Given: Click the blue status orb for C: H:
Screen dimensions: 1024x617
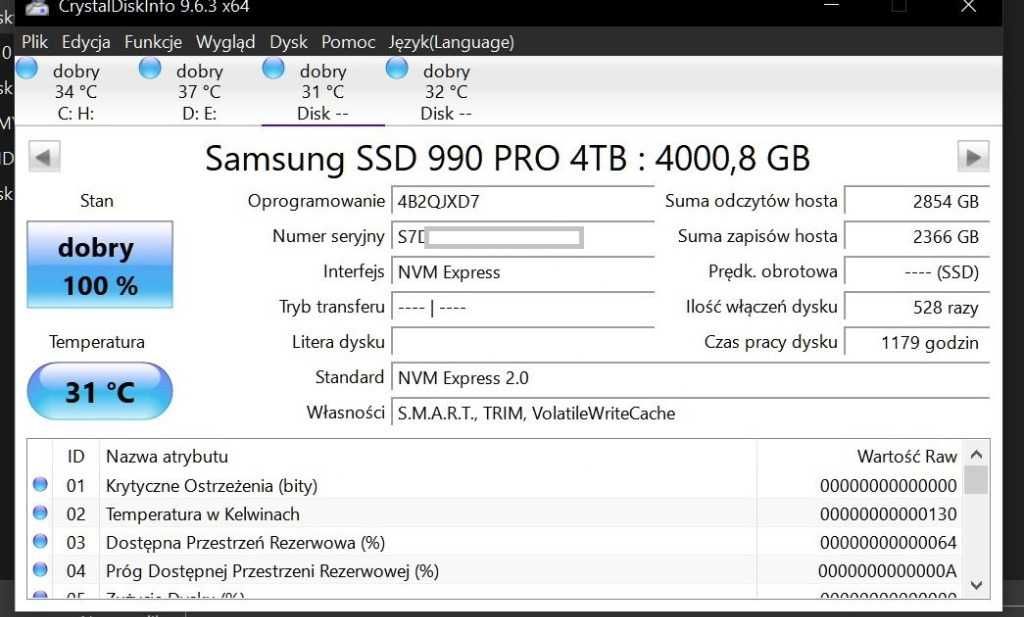Looking at the screenshot, I should tap(27, 68).
